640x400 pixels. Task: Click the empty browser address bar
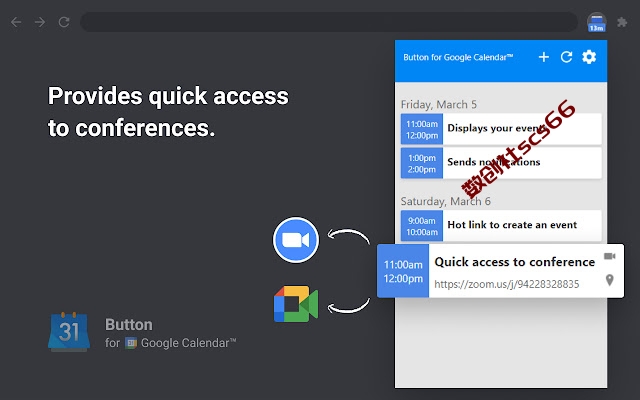point(329,22)
